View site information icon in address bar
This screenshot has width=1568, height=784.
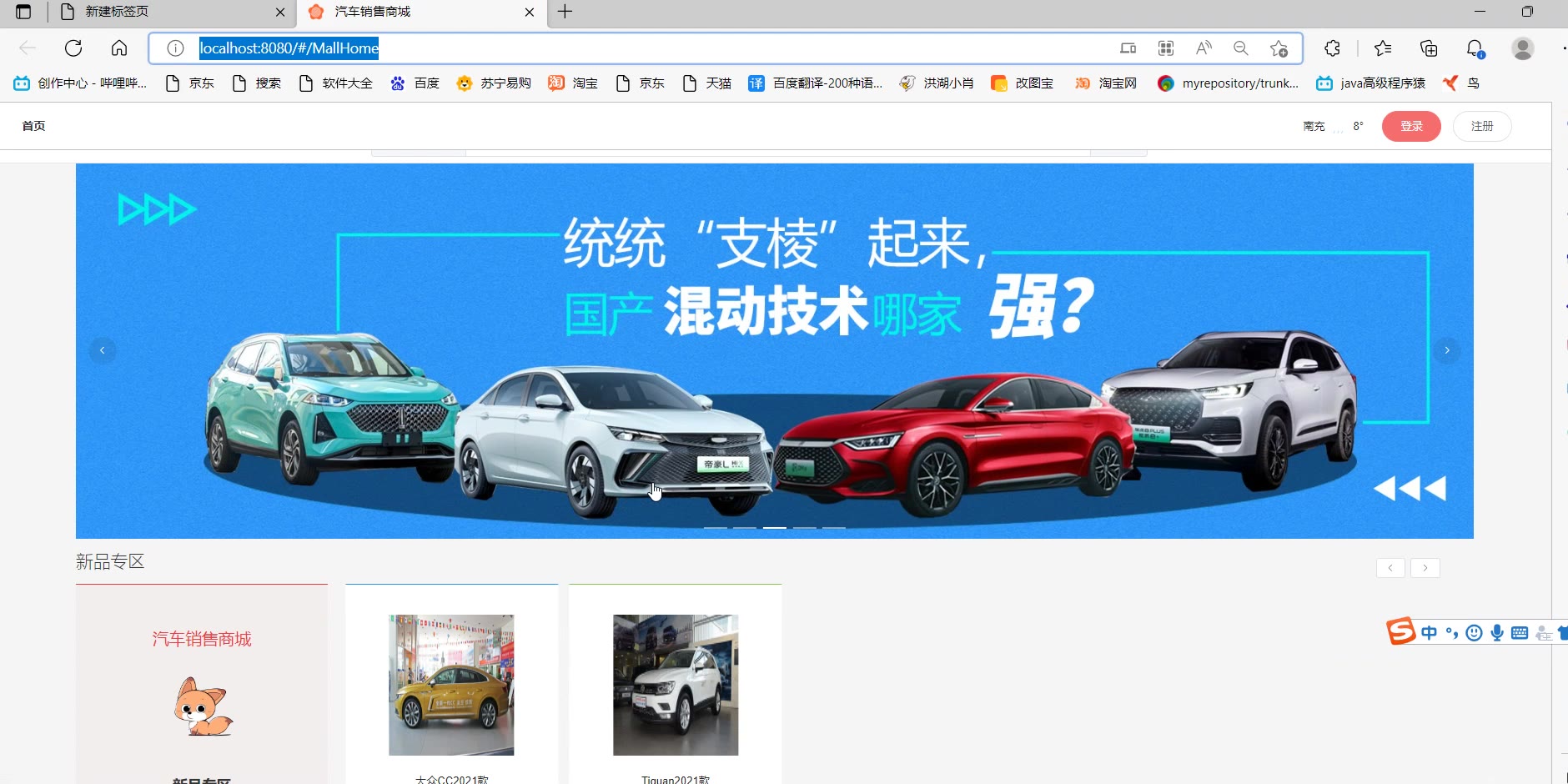point(175,48)
